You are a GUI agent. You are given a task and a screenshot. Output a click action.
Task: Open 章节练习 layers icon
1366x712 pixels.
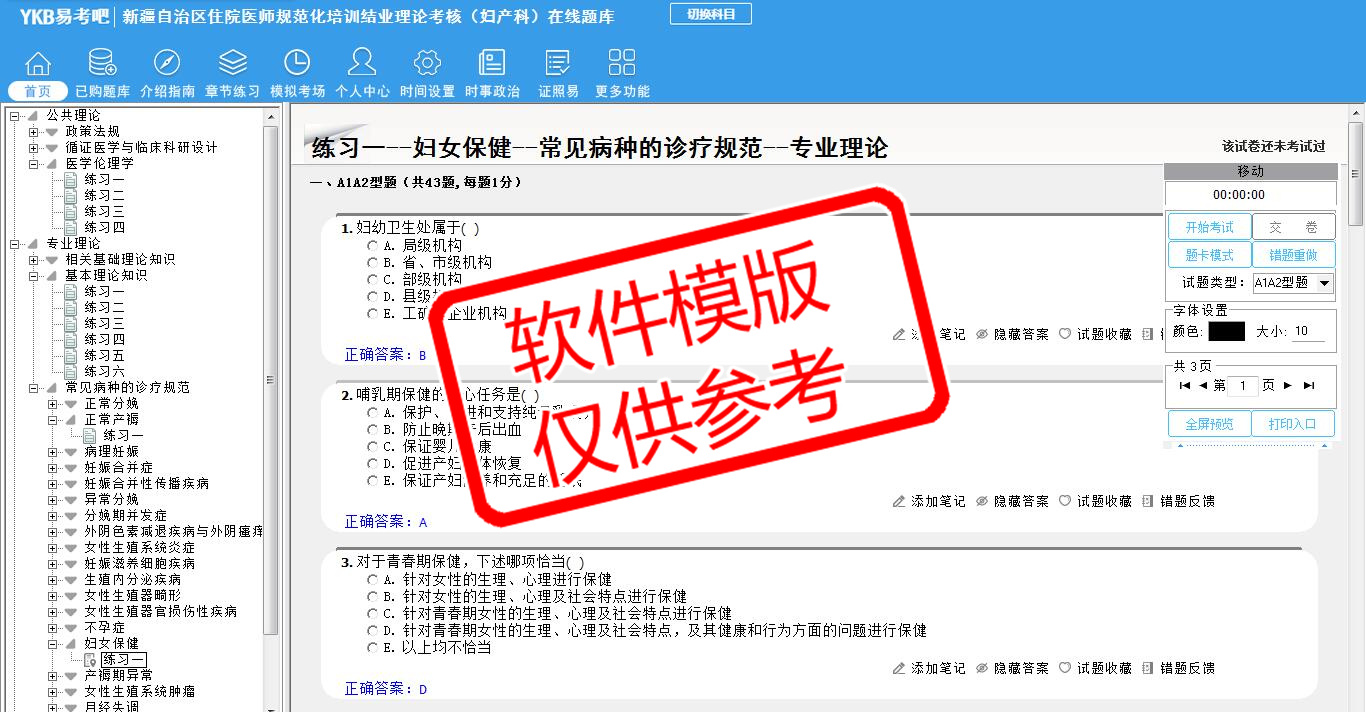[x=232, y=64]
